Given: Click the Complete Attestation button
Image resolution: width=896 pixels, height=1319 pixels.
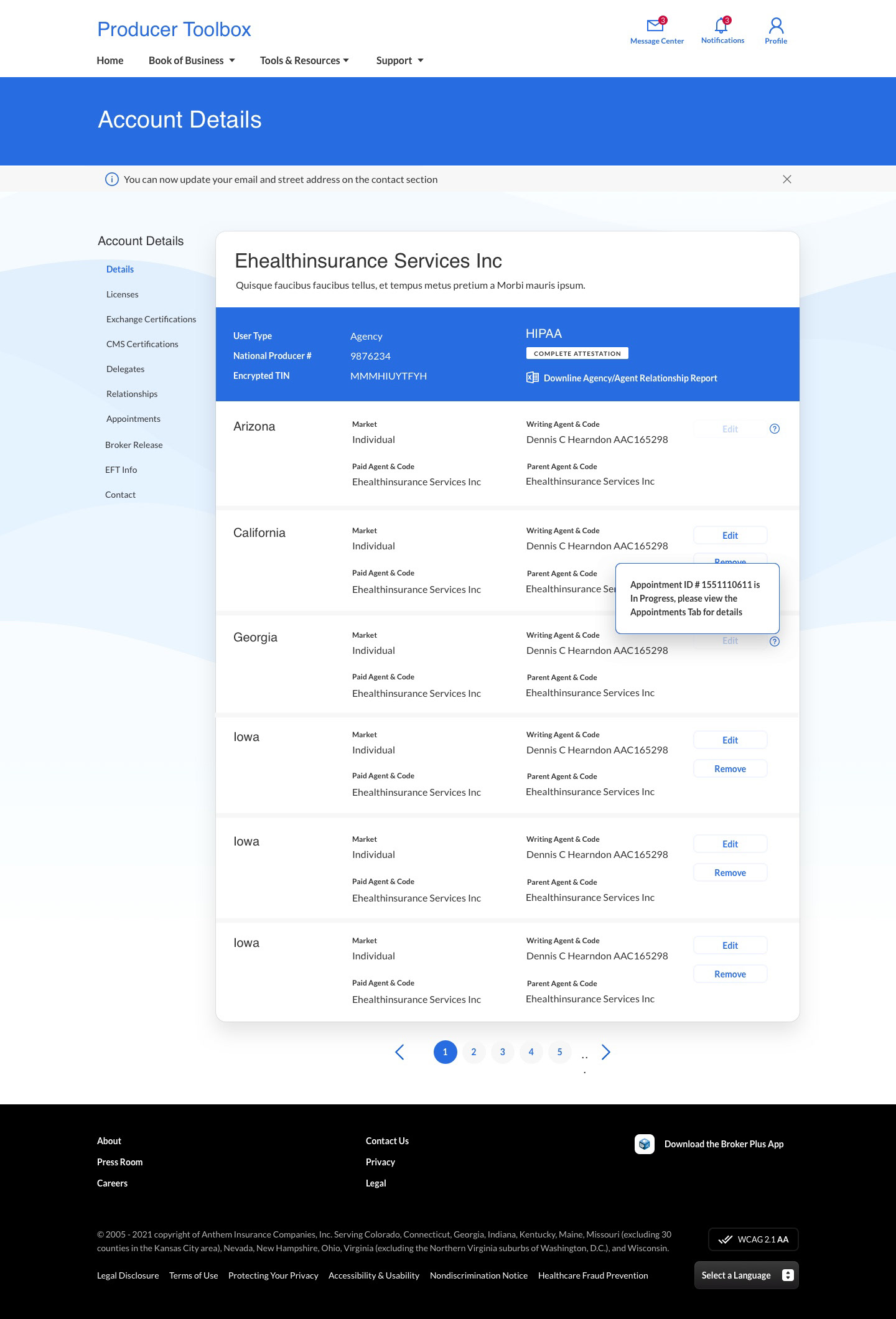Looking at the screenshot, I should click(577, 353).
